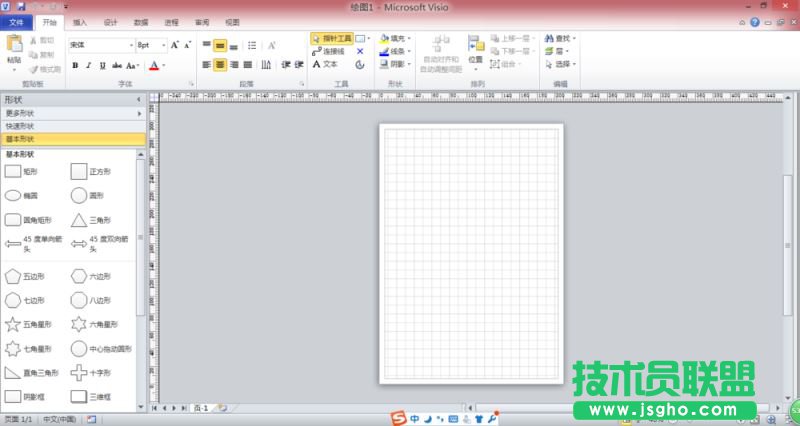
Task: Open the Layers (层) menu button
Action: (x=557, y=51)
